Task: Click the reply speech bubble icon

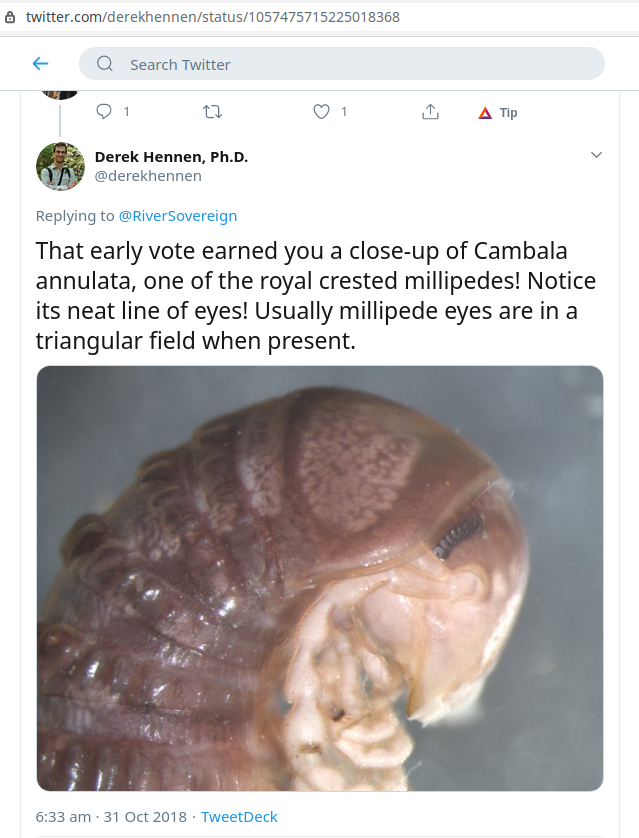Action: pyautogui.click(x=104, y=112)
